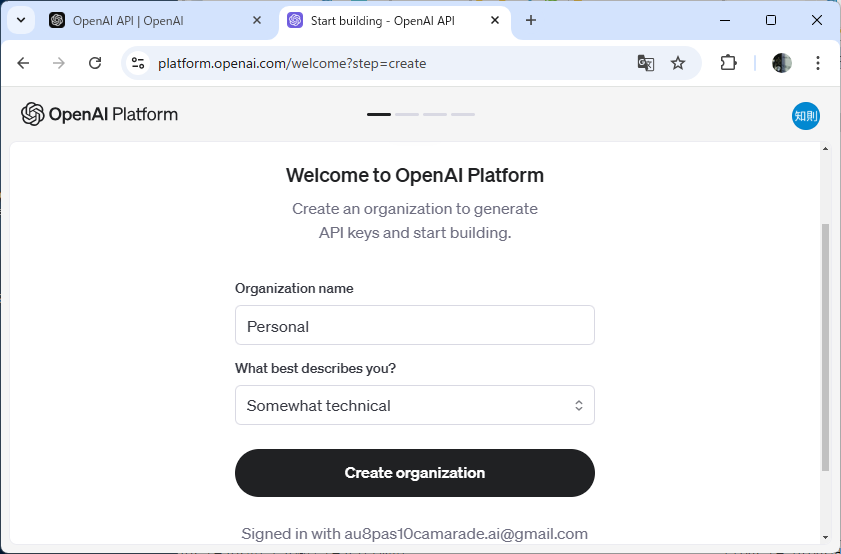841x554 pixels.
Task: Click the up-down chevron in Somewhat technical field
Action: click(x=579, y=405)
